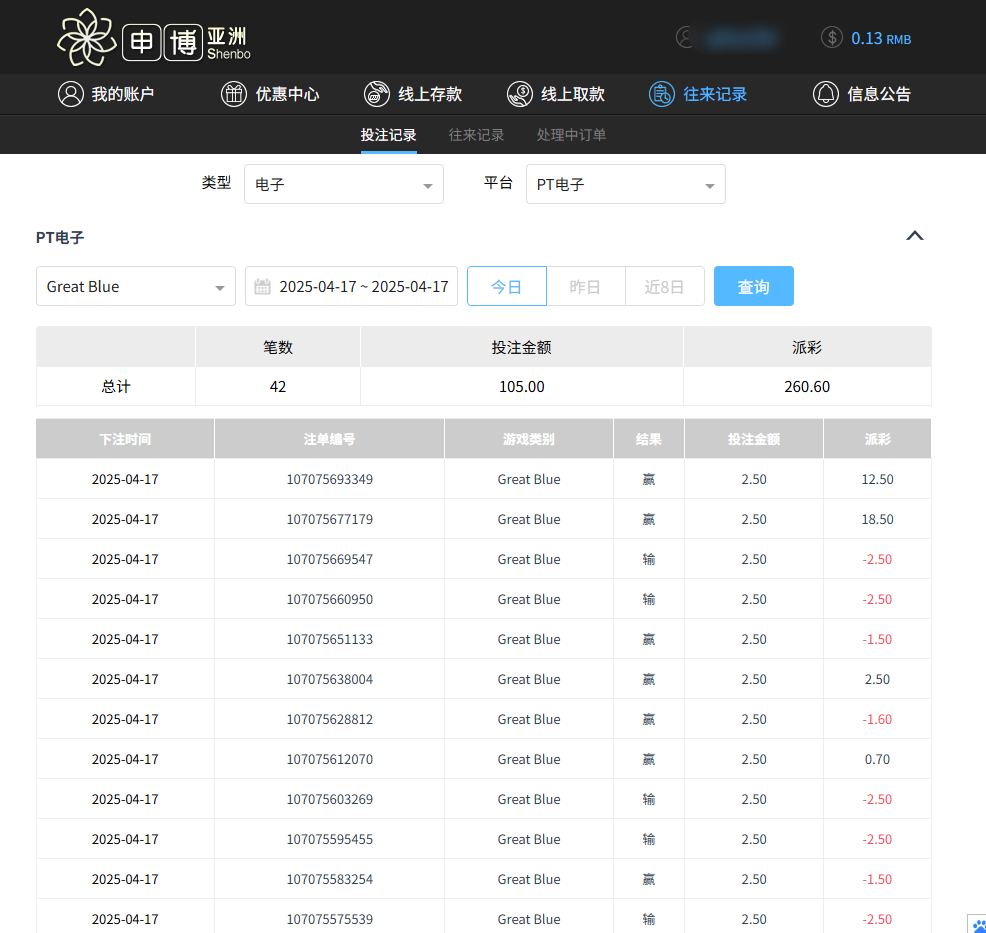Open the 处理中订单 tab

[570, 134]
